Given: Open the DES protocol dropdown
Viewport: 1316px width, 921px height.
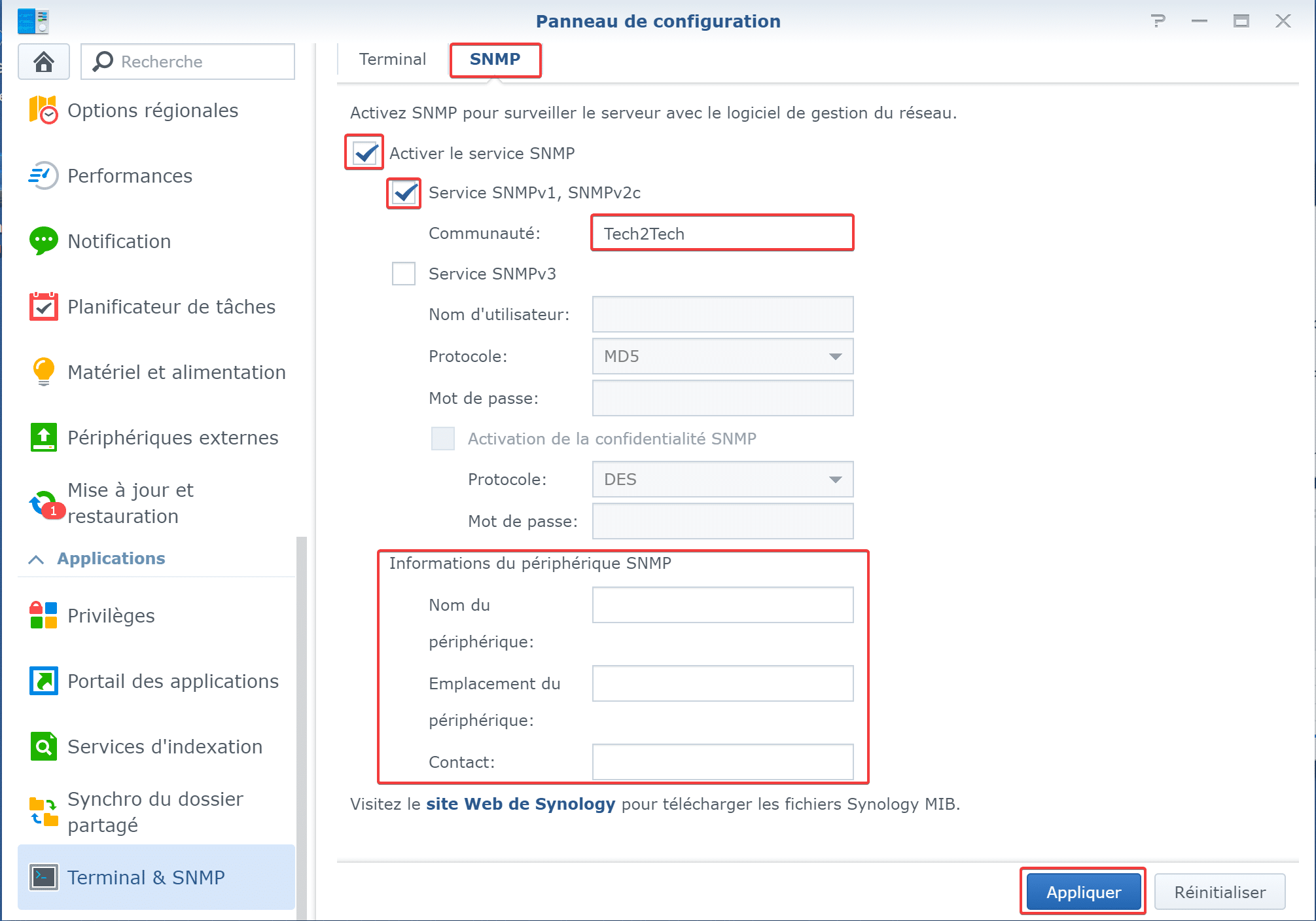Looking at the screenshot, I should click(x=722, y=479).
